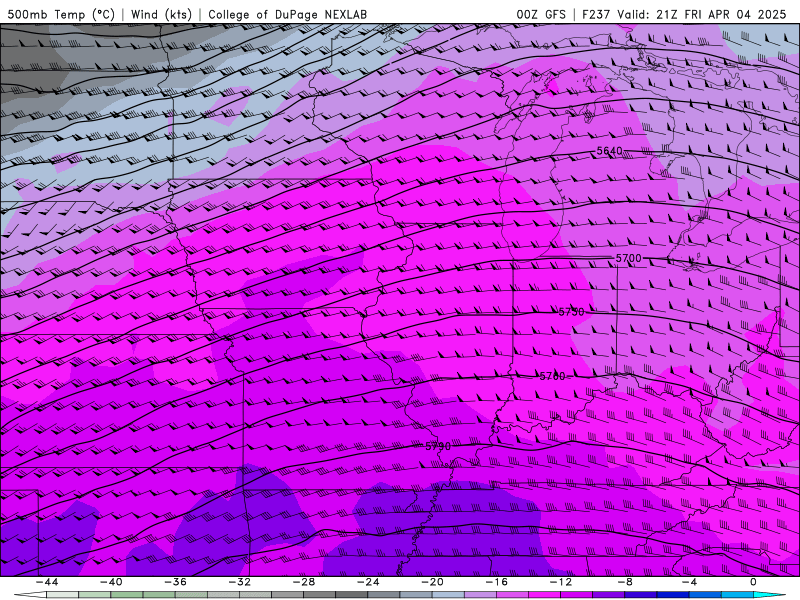800x600 pixels.
Task: Click the 5730 height contour label
Action: [x=571, y=312]
